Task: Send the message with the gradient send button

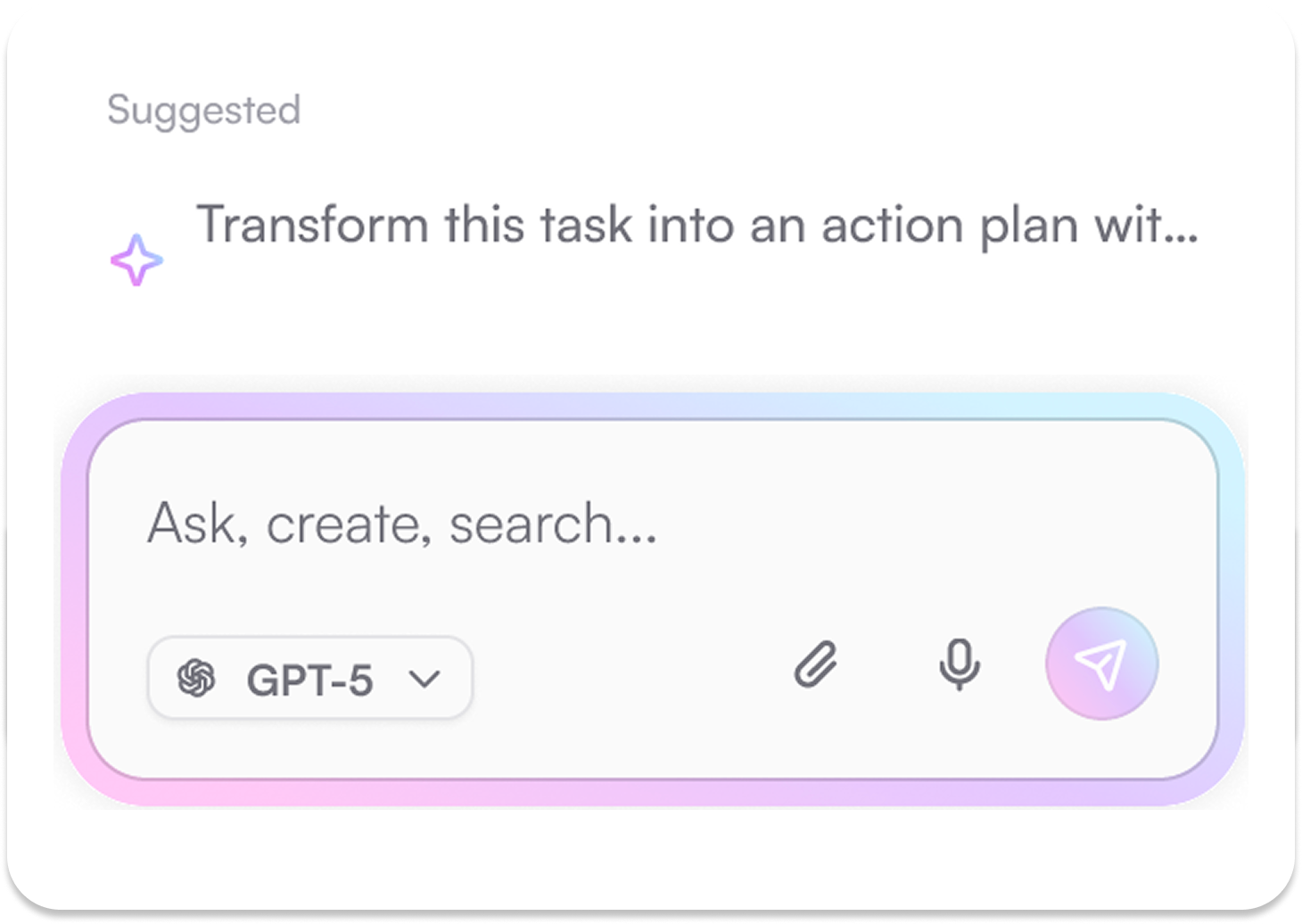Action: pos(1102,663)
